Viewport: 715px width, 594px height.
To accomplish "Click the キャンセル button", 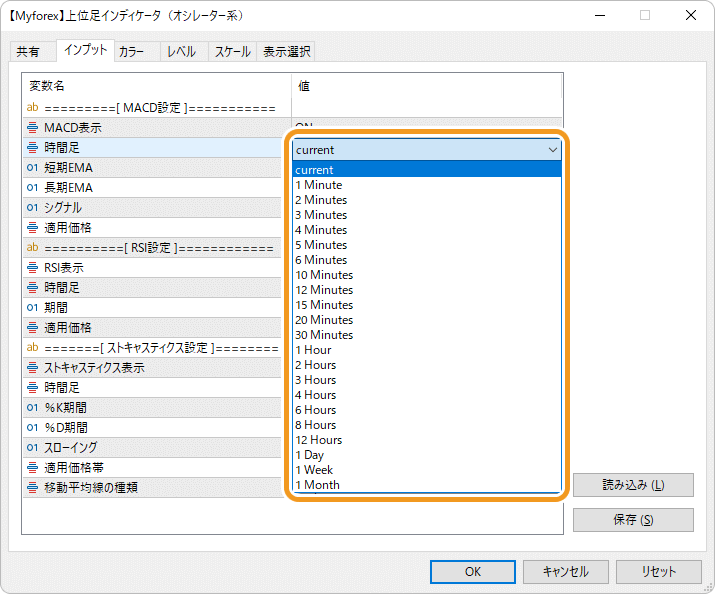I will 565,572.
